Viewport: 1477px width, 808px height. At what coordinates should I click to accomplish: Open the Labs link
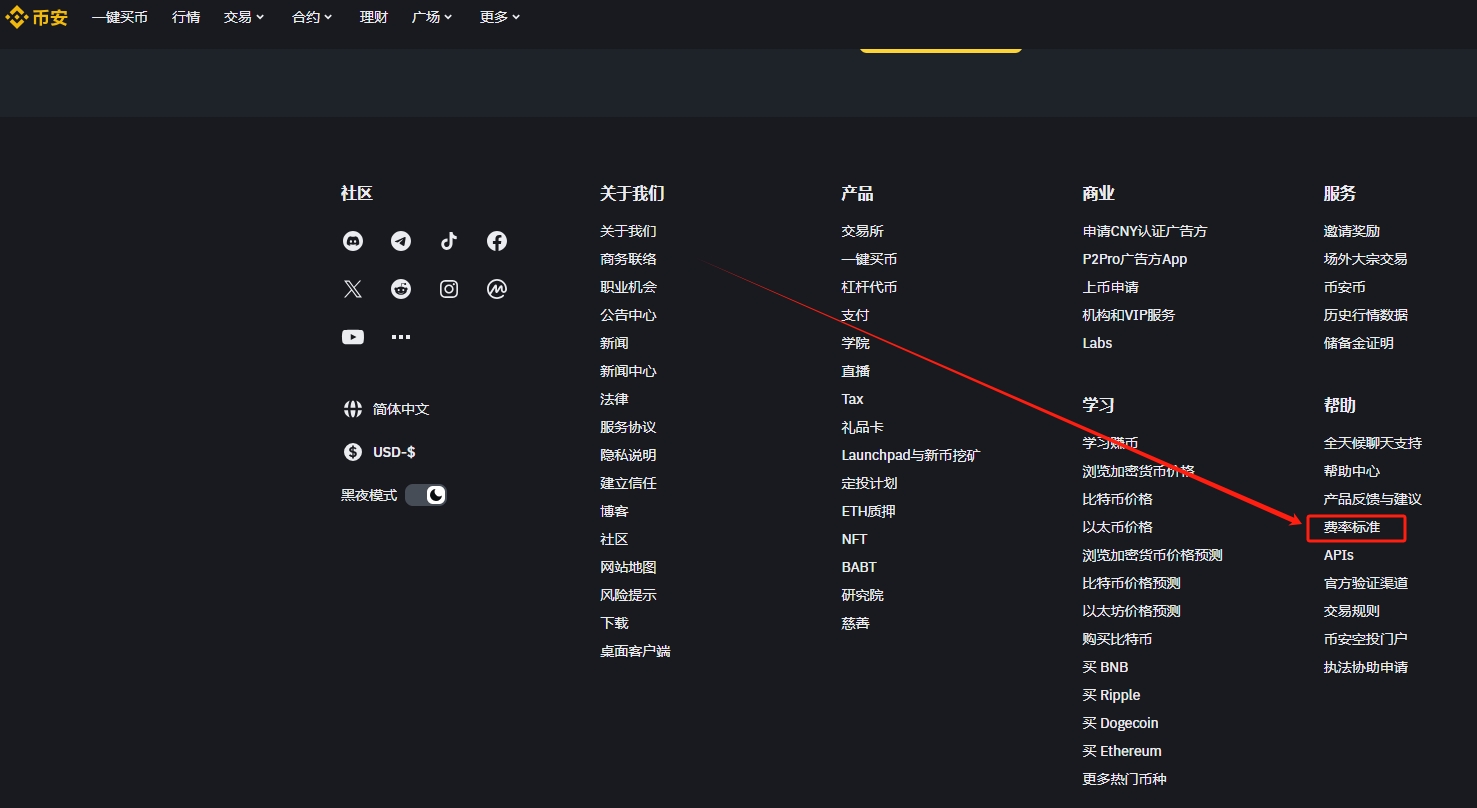(x=1098, y=343)
